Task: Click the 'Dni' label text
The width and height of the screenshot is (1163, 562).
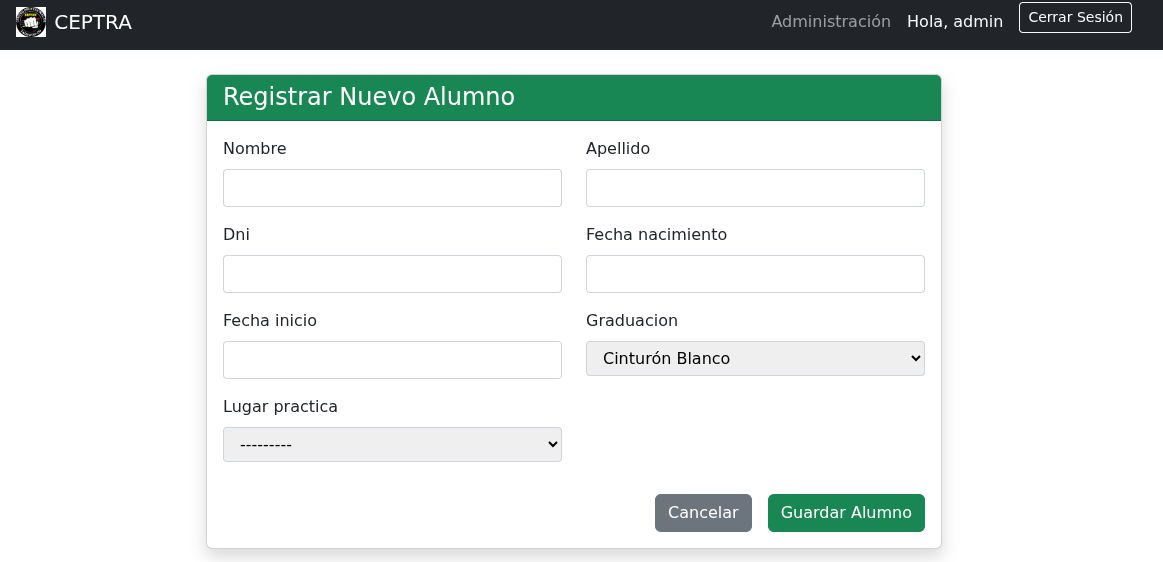Action: [x=236, y=235]
